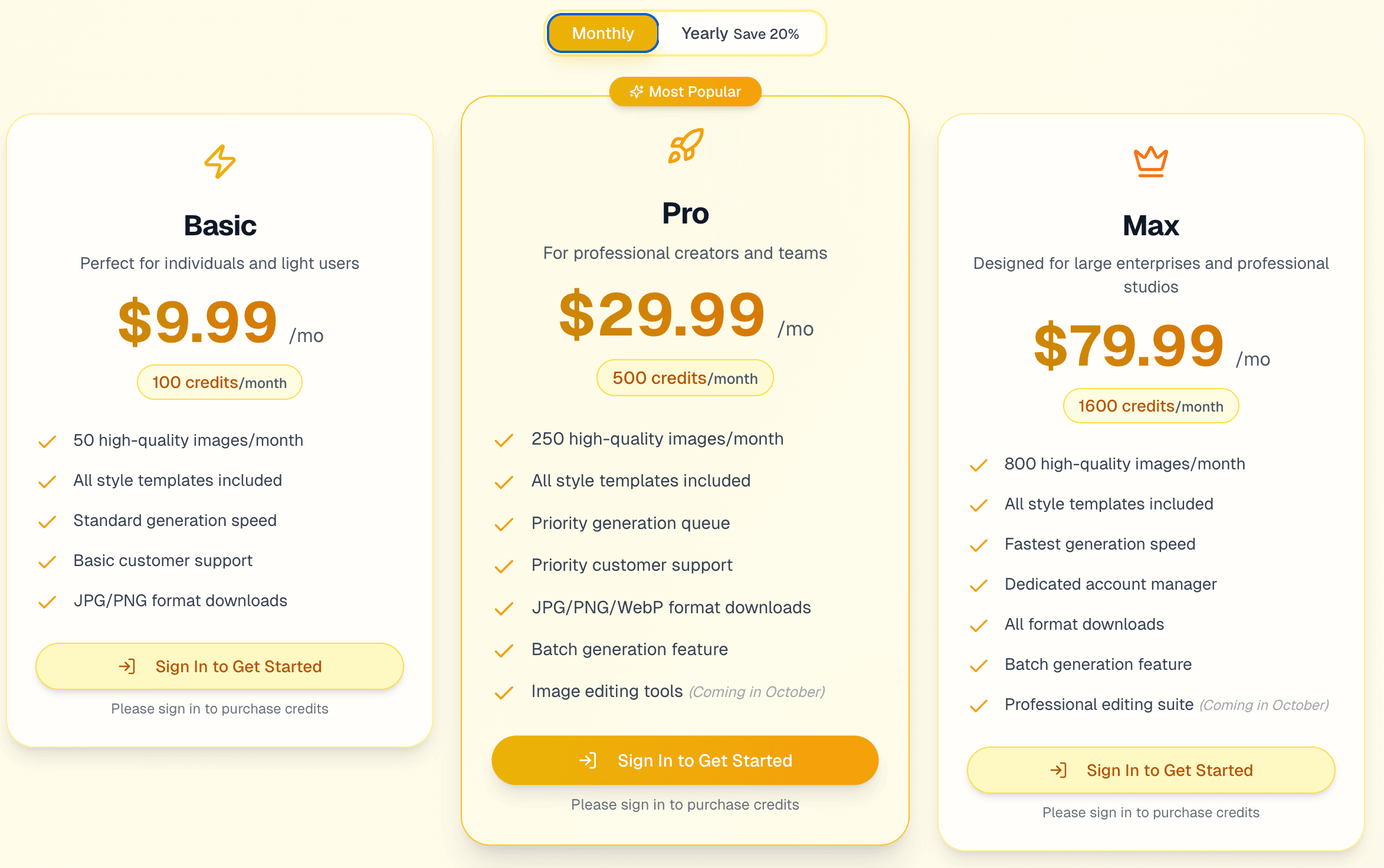Image resolution: width=1384 pixels, height=868 pixels.
Task: Click the Pro plan rocket icon
Action: 686,146
